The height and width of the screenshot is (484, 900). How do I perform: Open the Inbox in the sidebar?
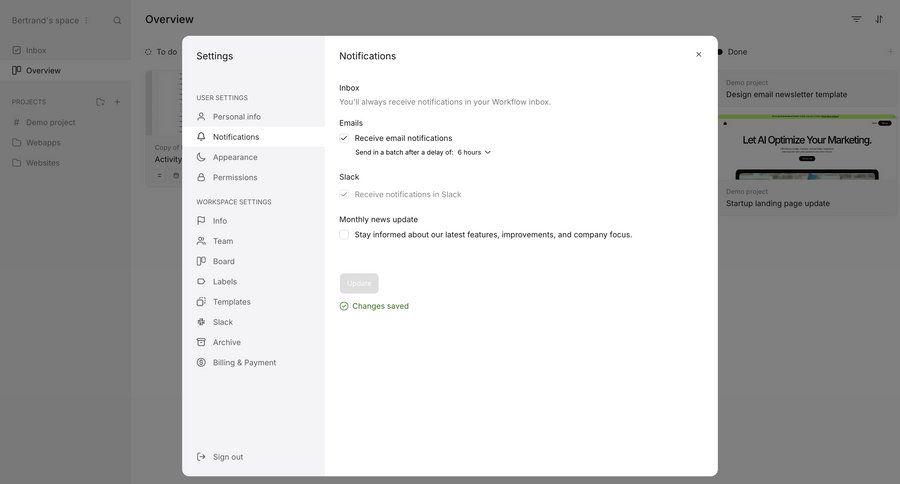coord(36,50)
